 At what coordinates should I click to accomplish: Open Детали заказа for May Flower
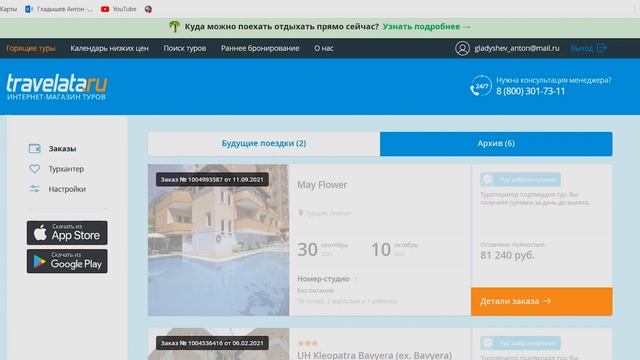click(x=542, y=301)
